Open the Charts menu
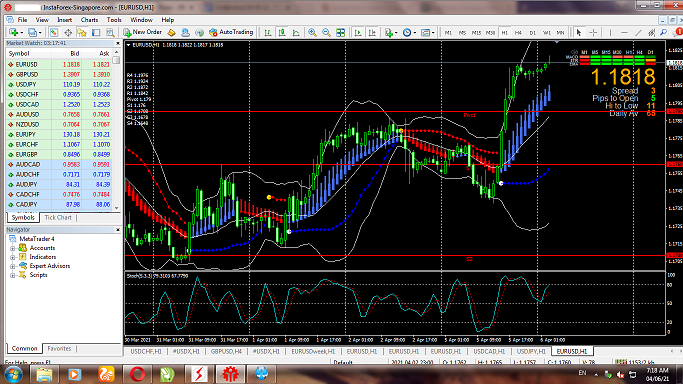 89,20
